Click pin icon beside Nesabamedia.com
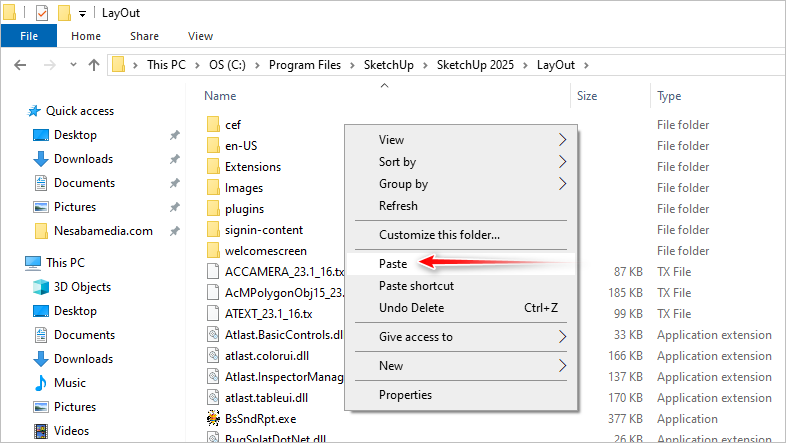This screenshot has width=786, height=443. (x=174, y=232)
